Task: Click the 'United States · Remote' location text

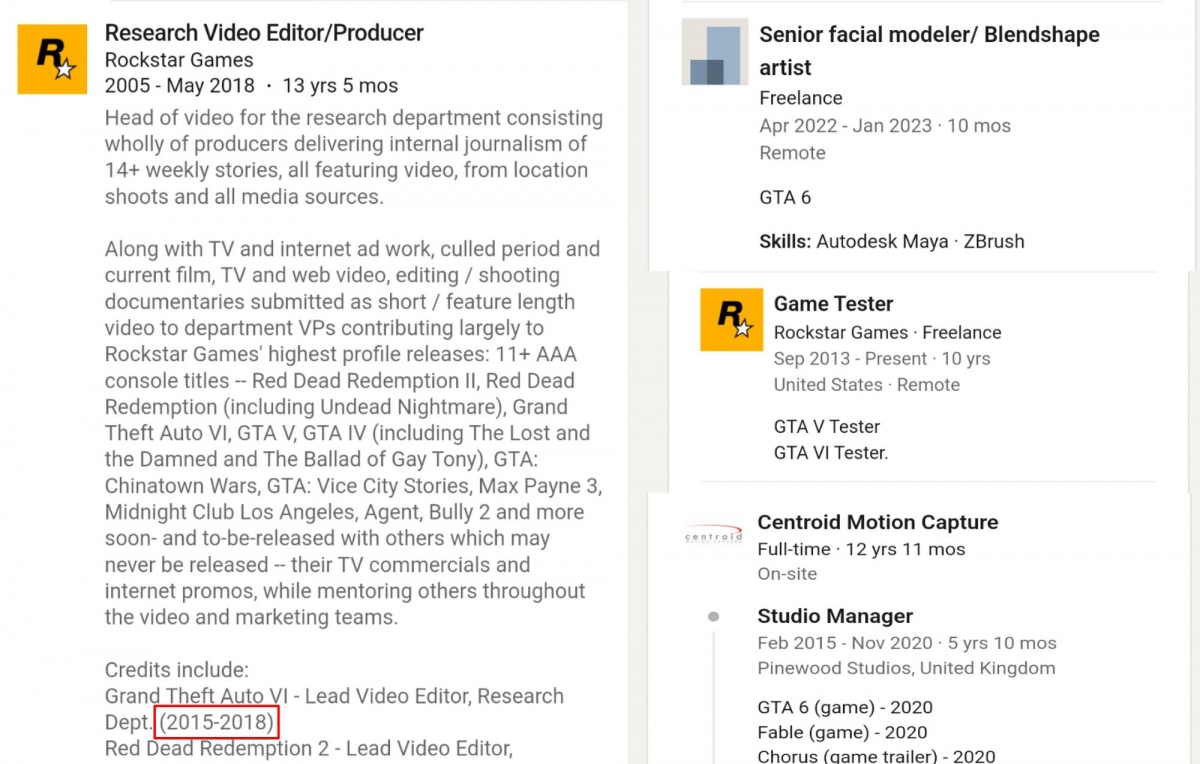Action: pyautogui.click(x=866, y=384)
